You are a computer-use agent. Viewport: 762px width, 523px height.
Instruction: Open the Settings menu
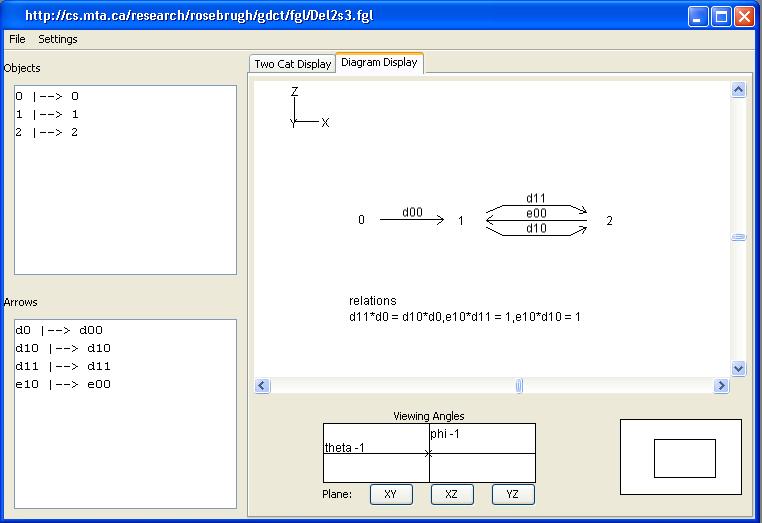click(x=58, y=39)
